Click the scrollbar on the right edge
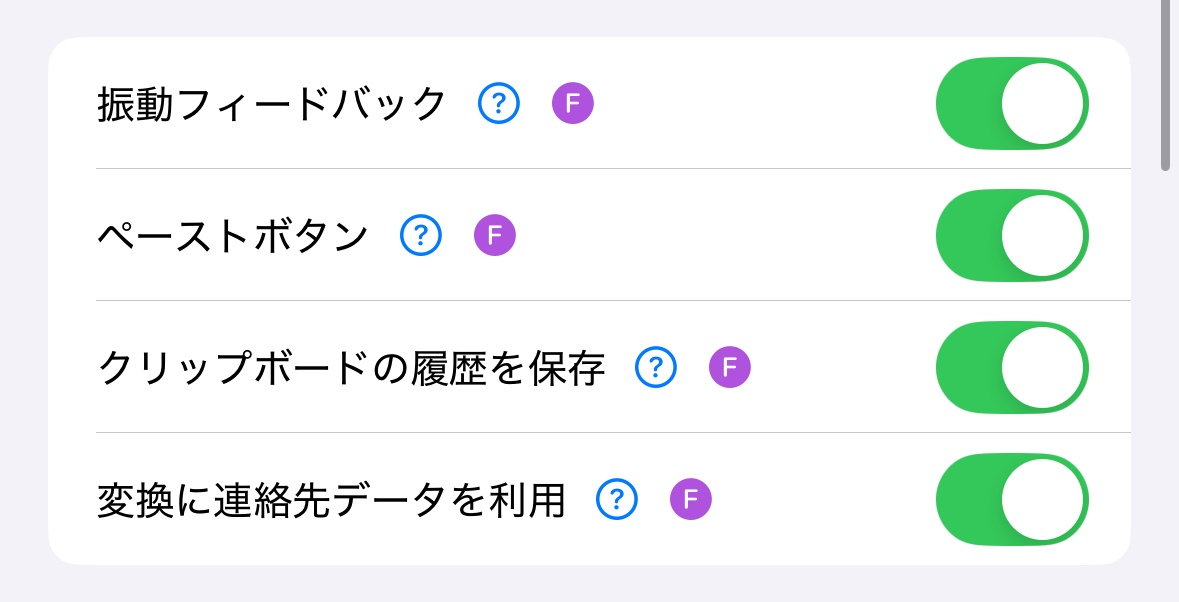The image size is (1179, 602). [1168, 85]
